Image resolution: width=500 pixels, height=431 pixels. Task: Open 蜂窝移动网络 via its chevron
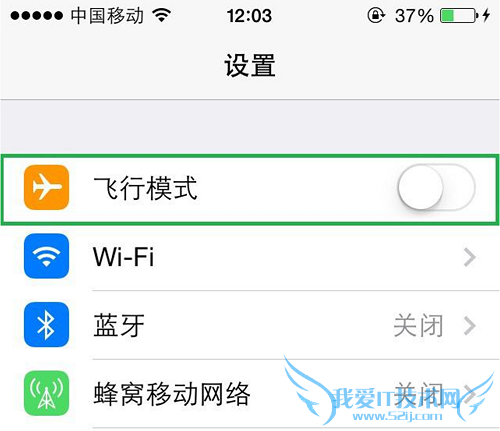(469, 395)
